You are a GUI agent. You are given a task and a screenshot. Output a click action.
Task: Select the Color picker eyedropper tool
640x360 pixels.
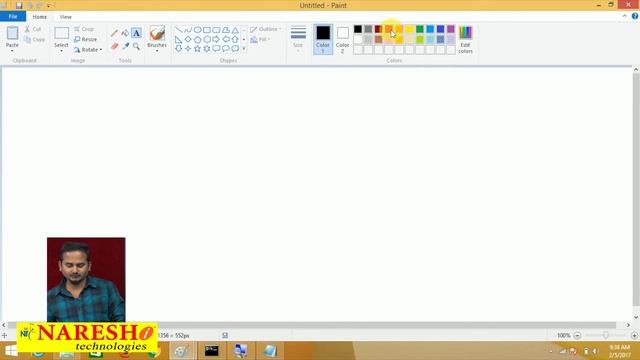coord(125,46)
